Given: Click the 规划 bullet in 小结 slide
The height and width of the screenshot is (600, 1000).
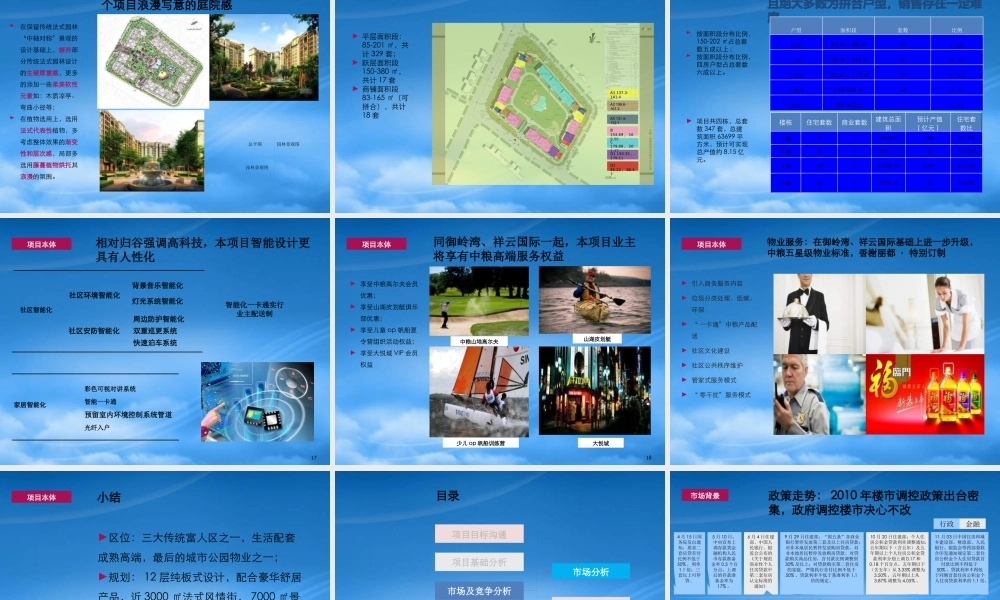Looking at the screenshot, I should (x=199, y=585).
